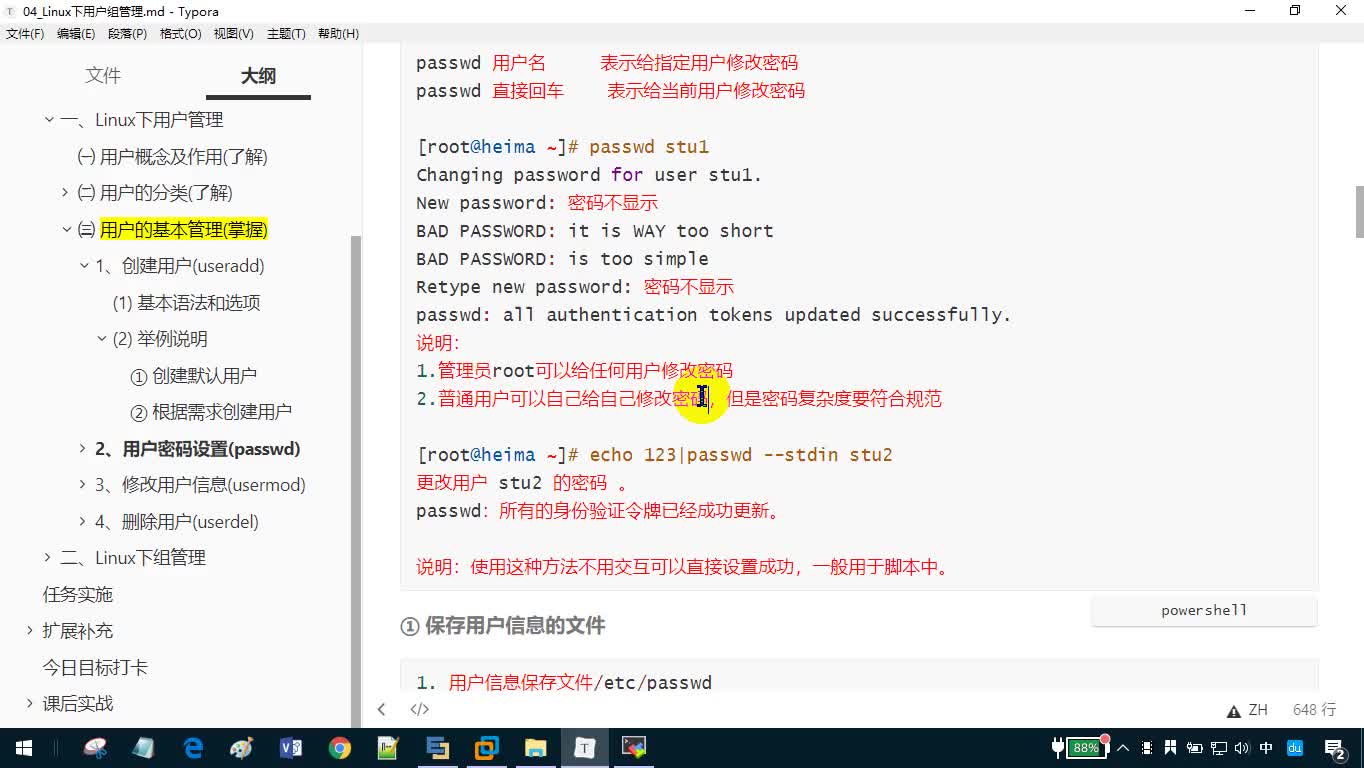Click line echo 123|passwd --stdin stu2
The image size is (1364, 768).
(x=741, y=455)
